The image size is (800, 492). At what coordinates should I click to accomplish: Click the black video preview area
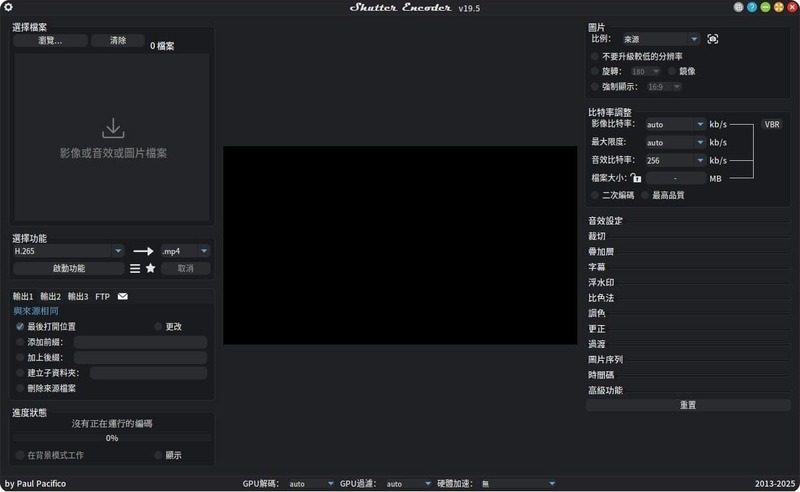[x=400, y=245]
